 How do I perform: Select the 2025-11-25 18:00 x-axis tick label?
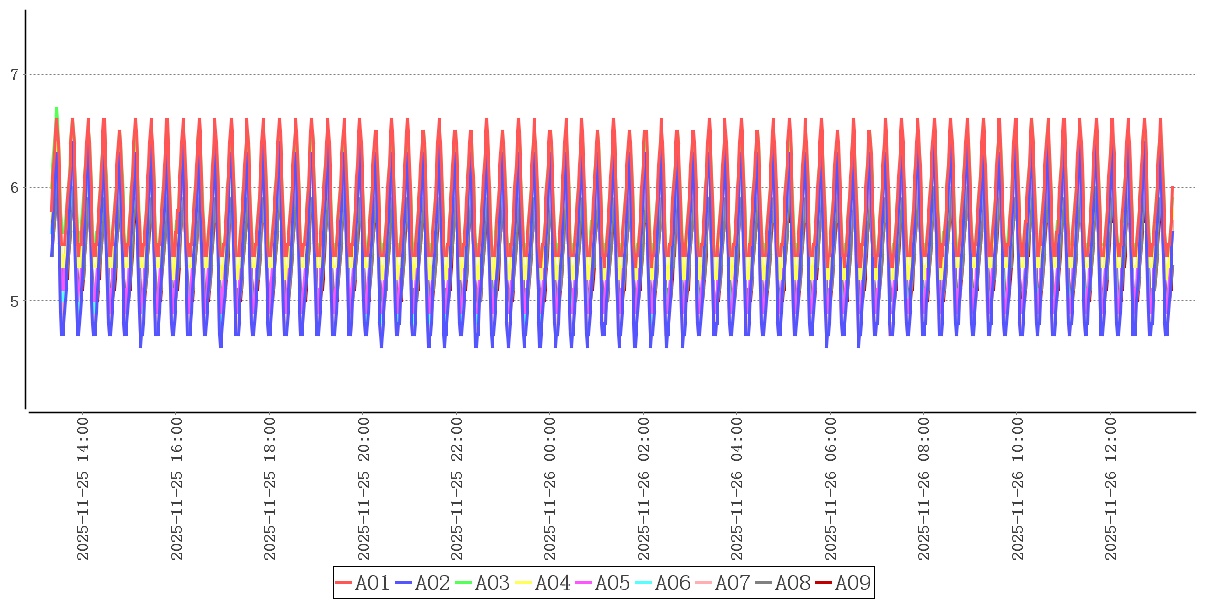(x=270, y=489)
